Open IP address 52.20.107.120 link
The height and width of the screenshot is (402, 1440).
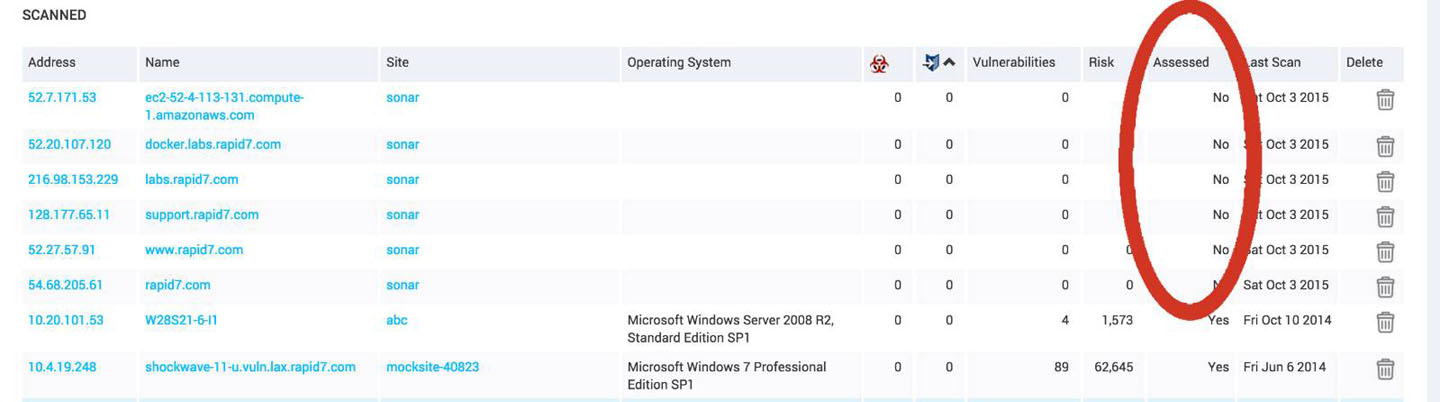point(69,144)
